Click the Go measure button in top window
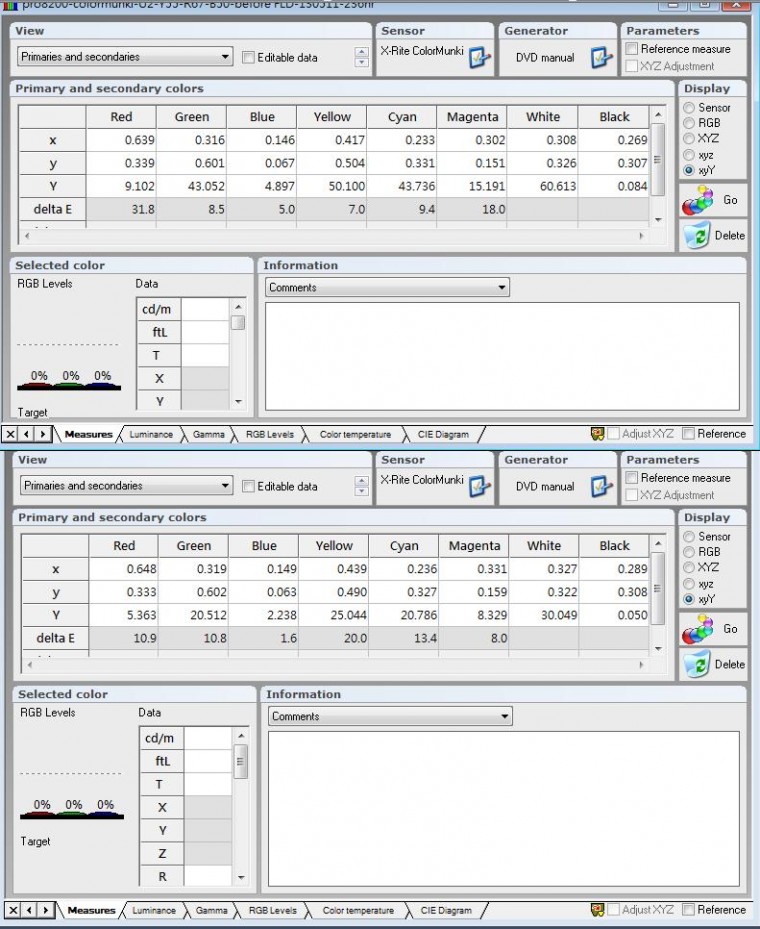 pyautogui.click(x=713, y=200)
